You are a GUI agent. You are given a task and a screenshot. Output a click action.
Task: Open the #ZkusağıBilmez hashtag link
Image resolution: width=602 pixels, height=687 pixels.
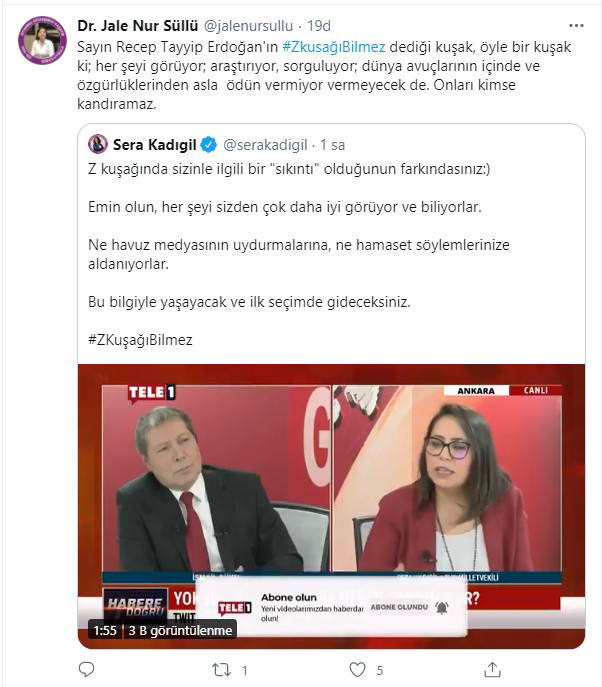[x=334, y=46]
